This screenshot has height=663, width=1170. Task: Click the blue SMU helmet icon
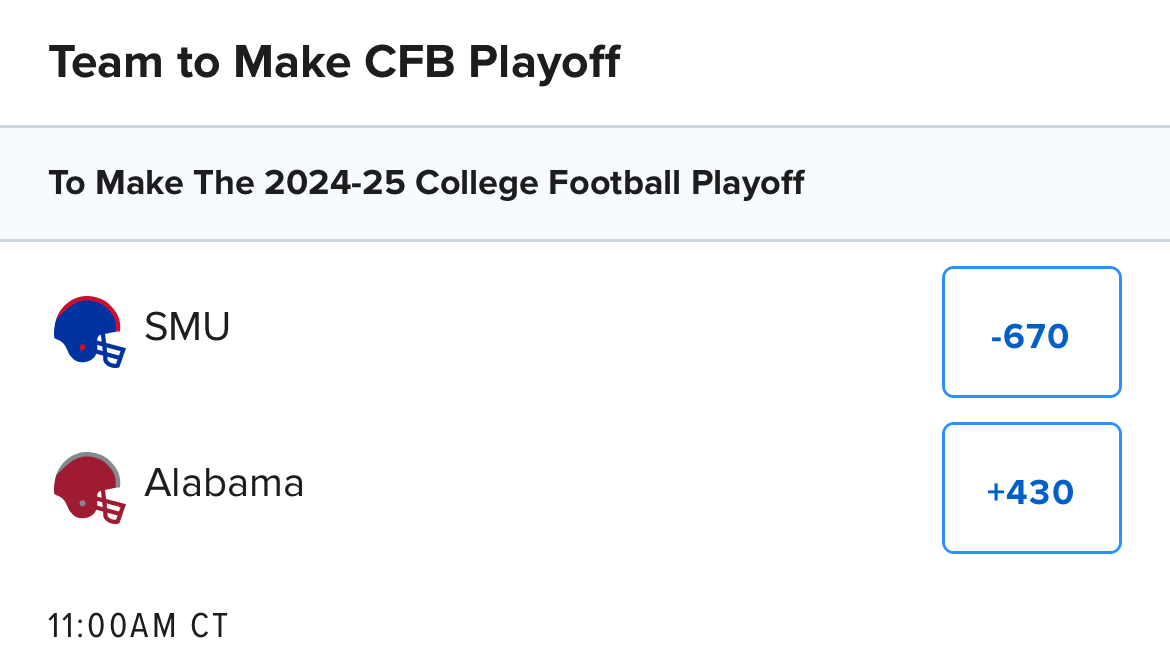88,331
